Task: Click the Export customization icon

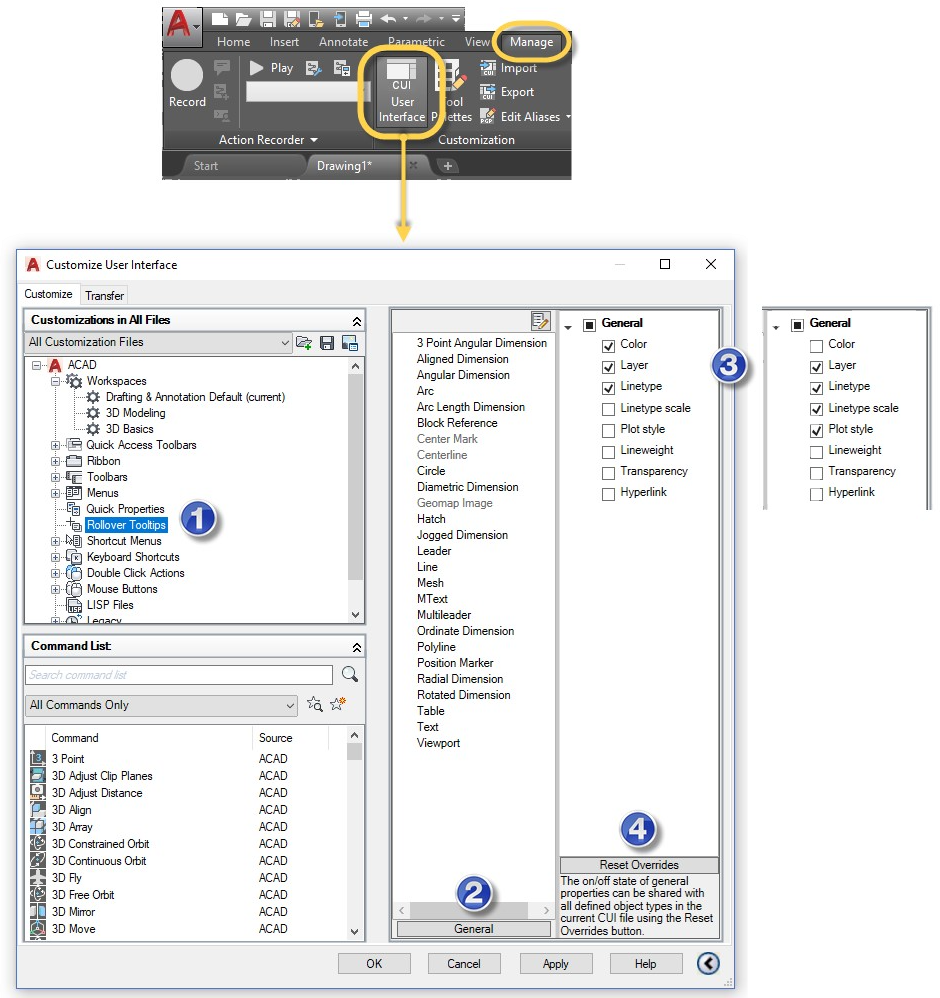Action: 488,92
